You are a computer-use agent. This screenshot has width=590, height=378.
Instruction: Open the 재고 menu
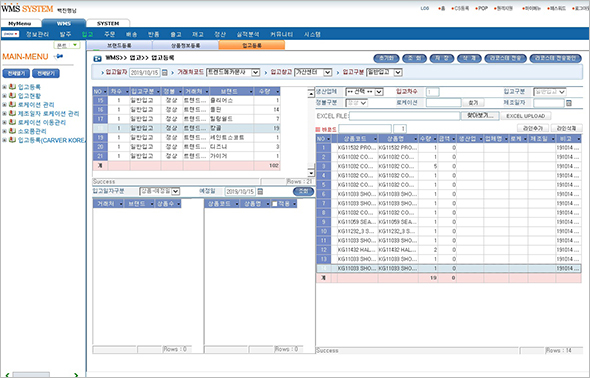coord(198,34)
